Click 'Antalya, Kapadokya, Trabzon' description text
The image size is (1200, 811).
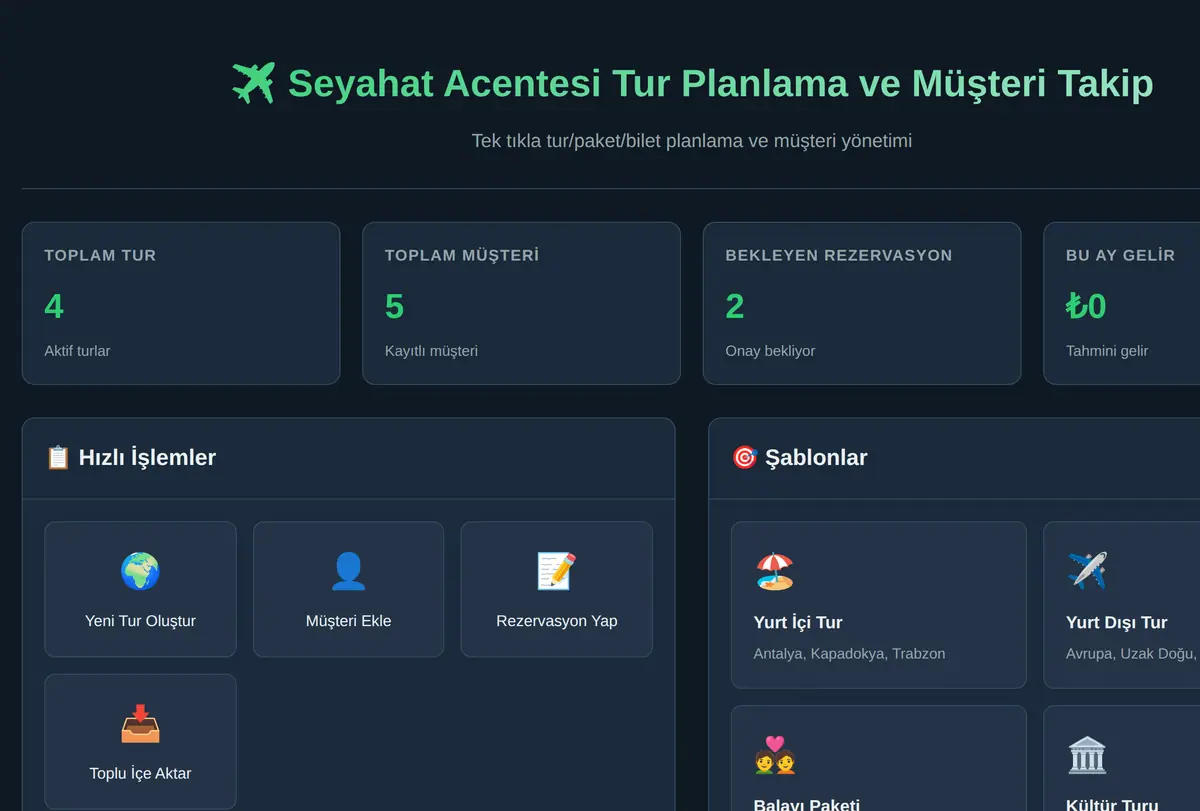[849, 654]
